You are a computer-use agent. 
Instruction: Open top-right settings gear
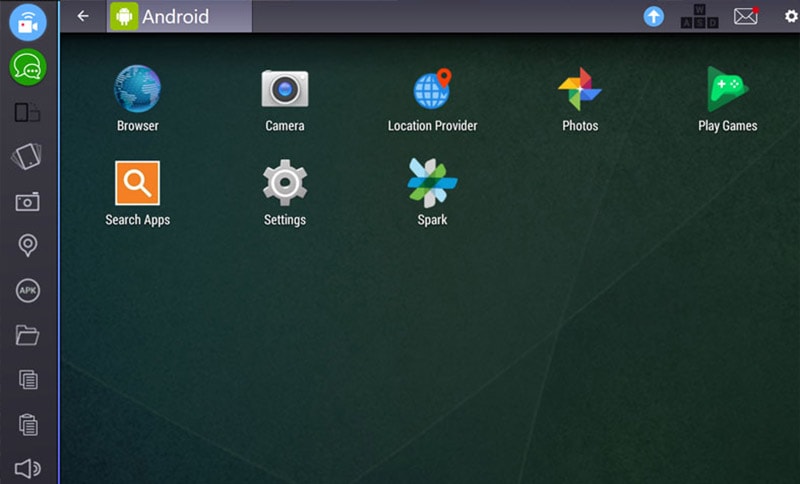coord(791,16)
